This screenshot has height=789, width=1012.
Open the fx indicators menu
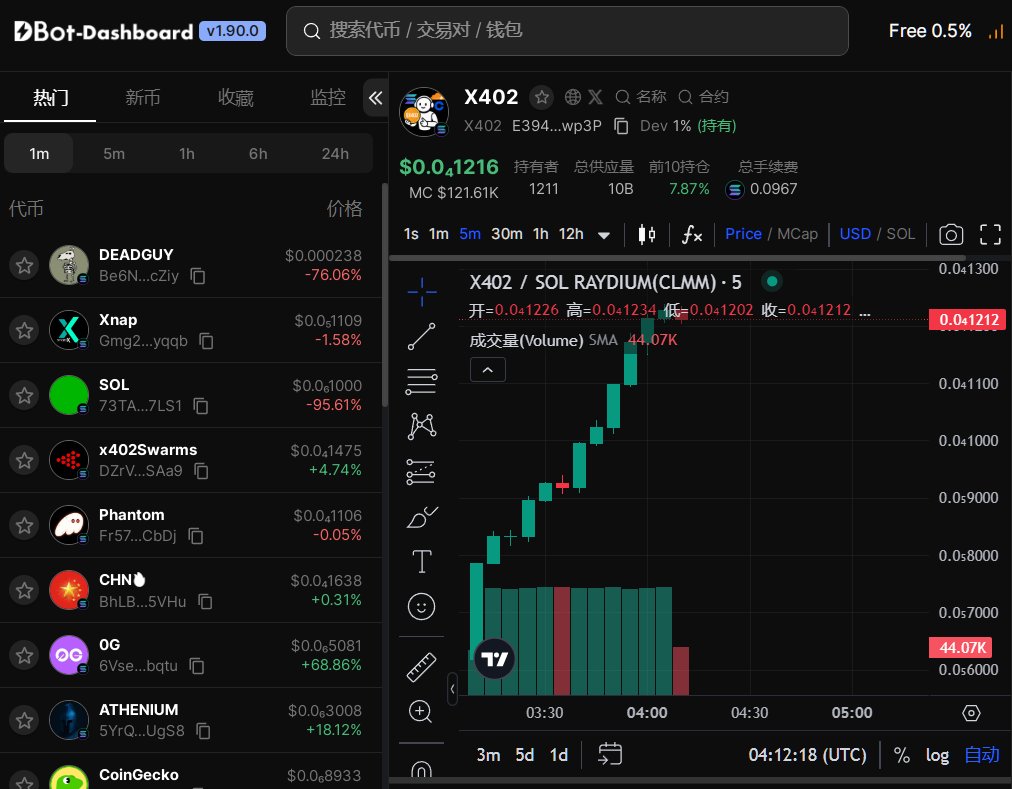coord(692,234)
